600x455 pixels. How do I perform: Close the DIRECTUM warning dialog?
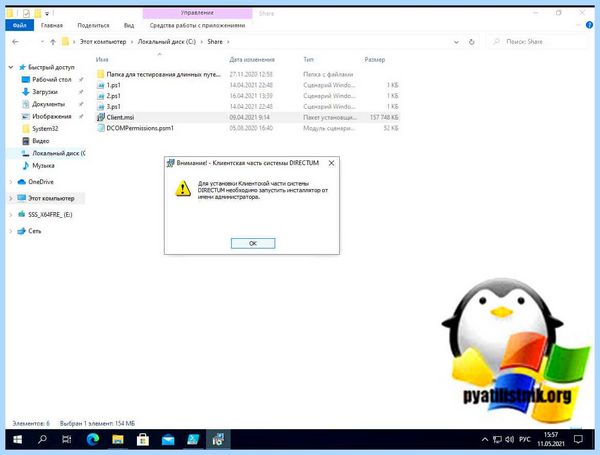(x=331, y=163)
